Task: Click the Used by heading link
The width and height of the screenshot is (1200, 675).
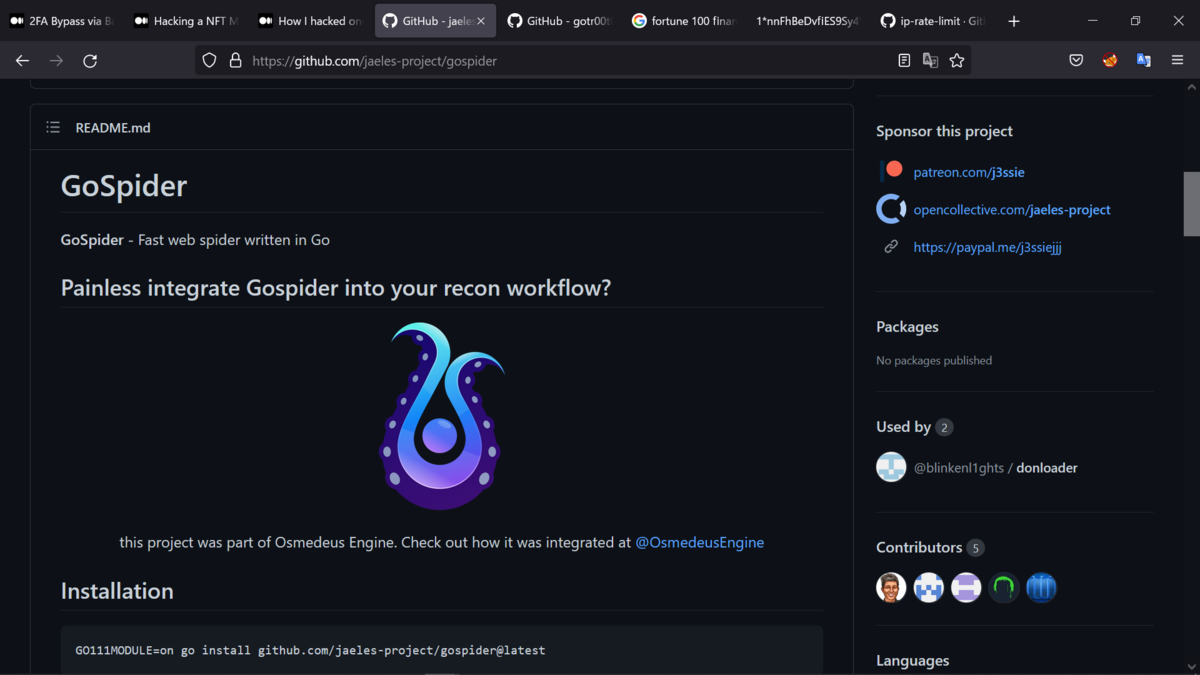Action: coord(903,427)
